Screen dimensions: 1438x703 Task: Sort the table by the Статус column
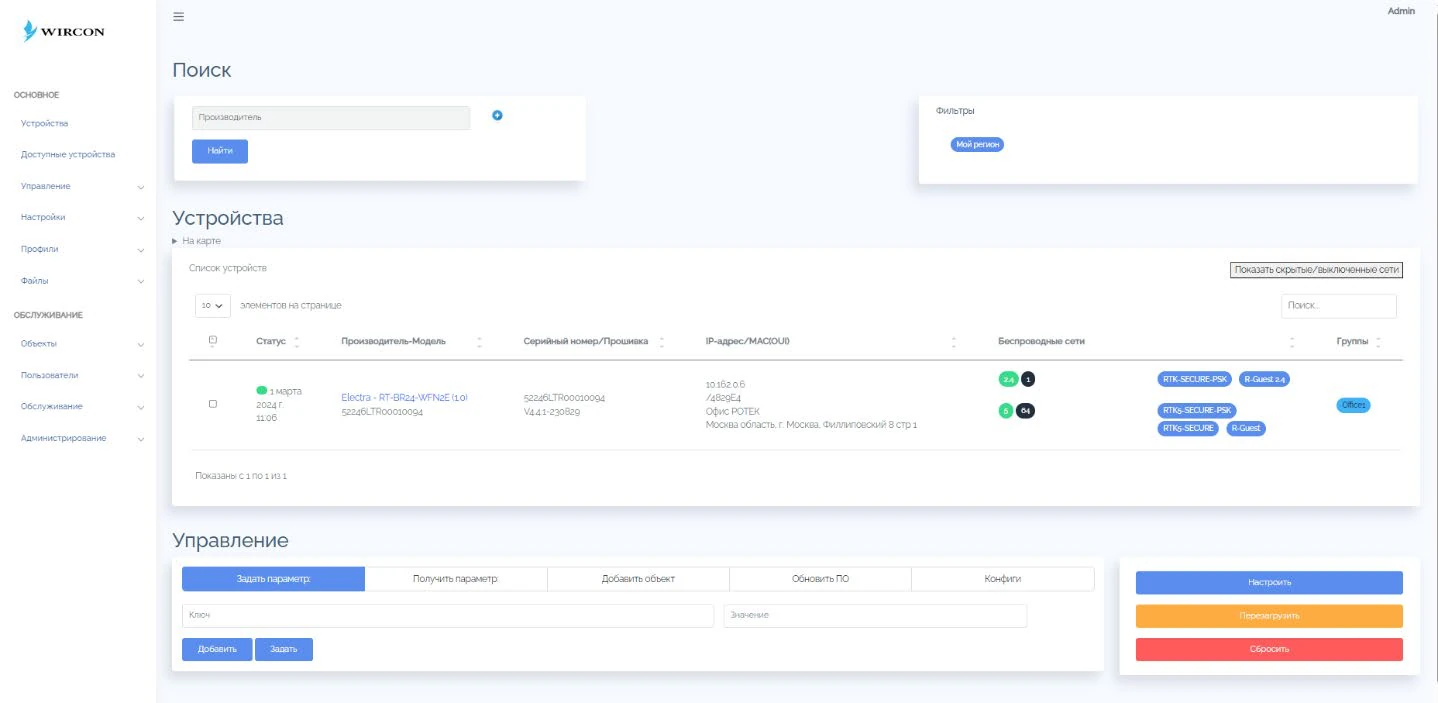297,342
